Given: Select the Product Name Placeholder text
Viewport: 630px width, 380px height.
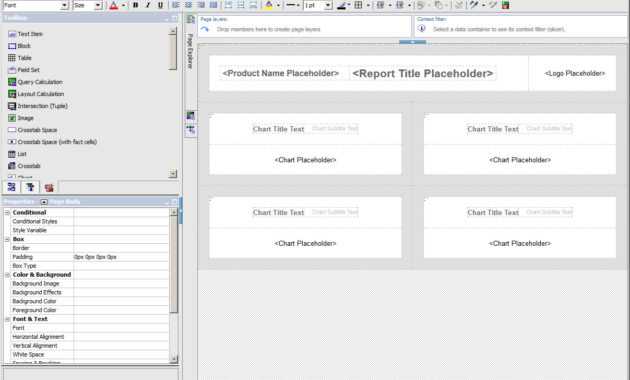Looking at the screenshot, I should point(280,74).
